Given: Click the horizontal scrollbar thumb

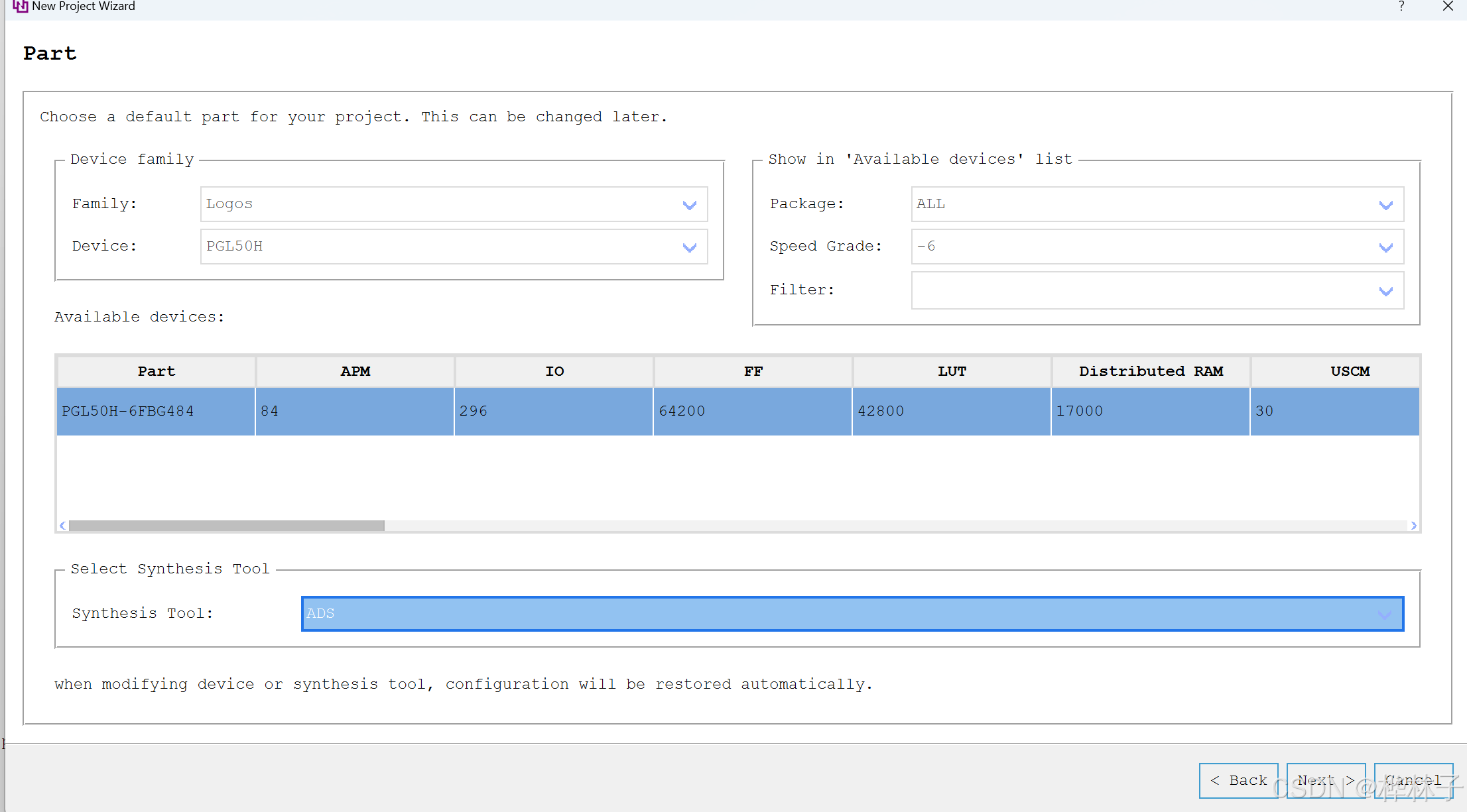Looking at the screenshot, I should pos(226,526).
